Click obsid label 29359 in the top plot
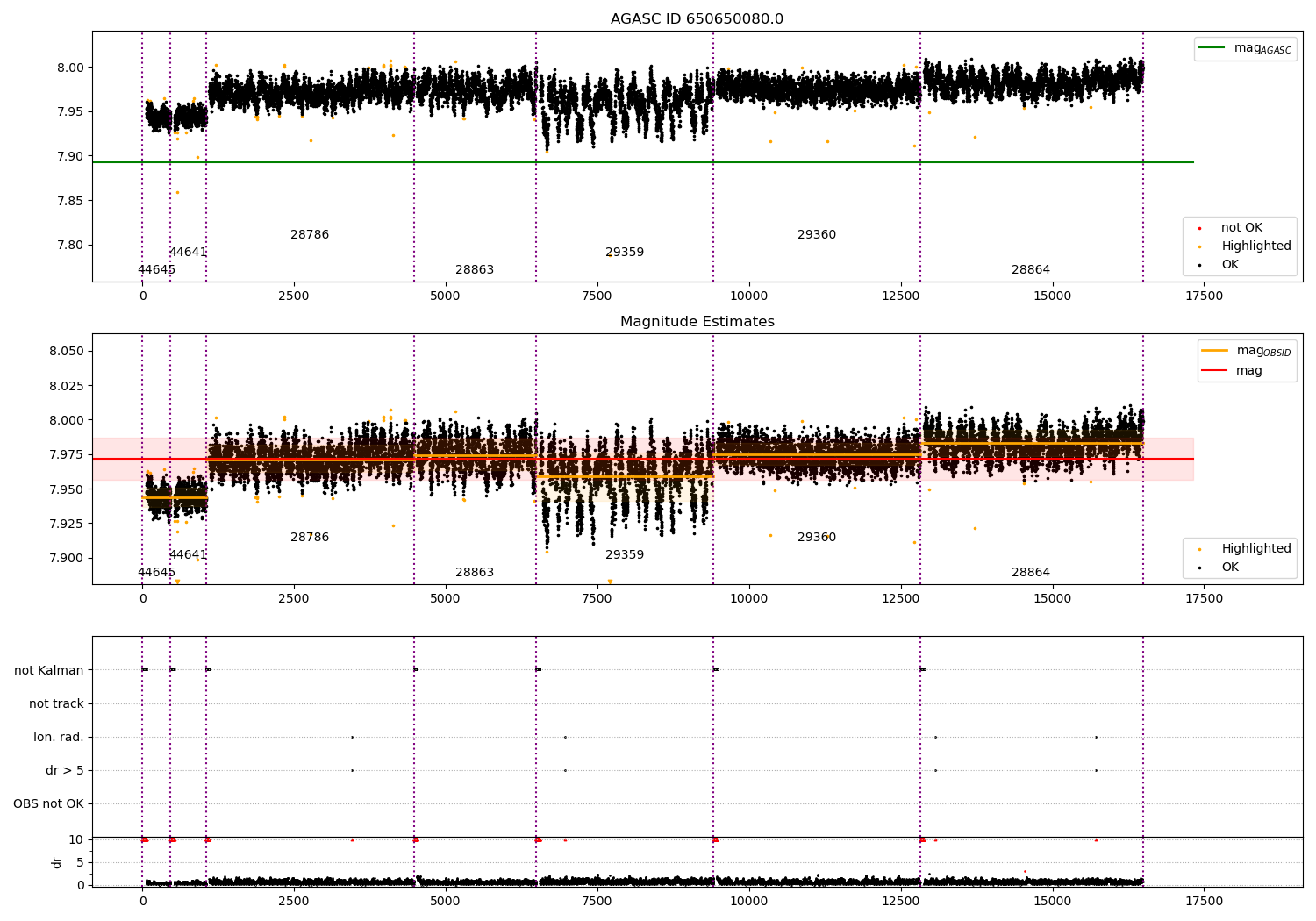 (x=625, y=253)
